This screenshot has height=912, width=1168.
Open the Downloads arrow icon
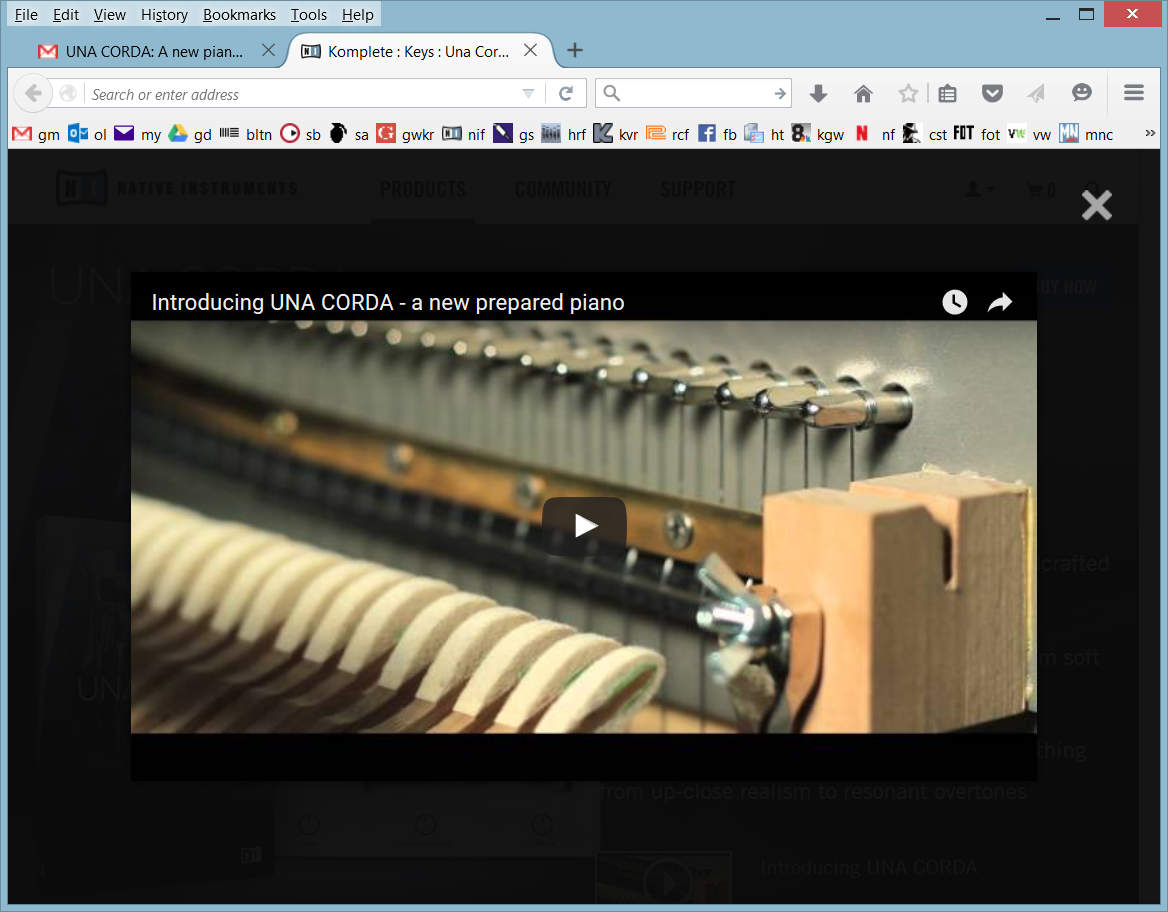(818, 93)
